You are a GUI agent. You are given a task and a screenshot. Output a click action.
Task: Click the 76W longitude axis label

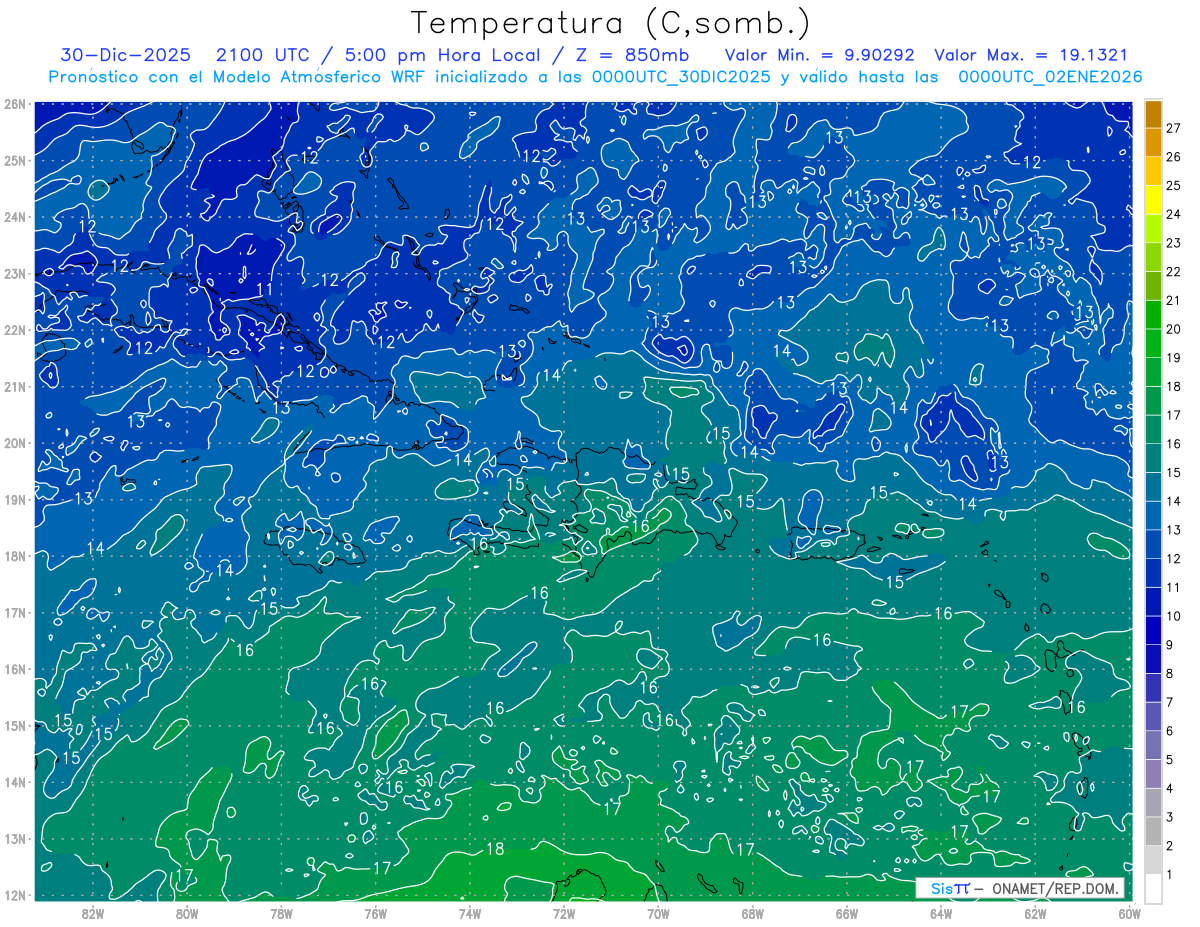click(375, 914)
